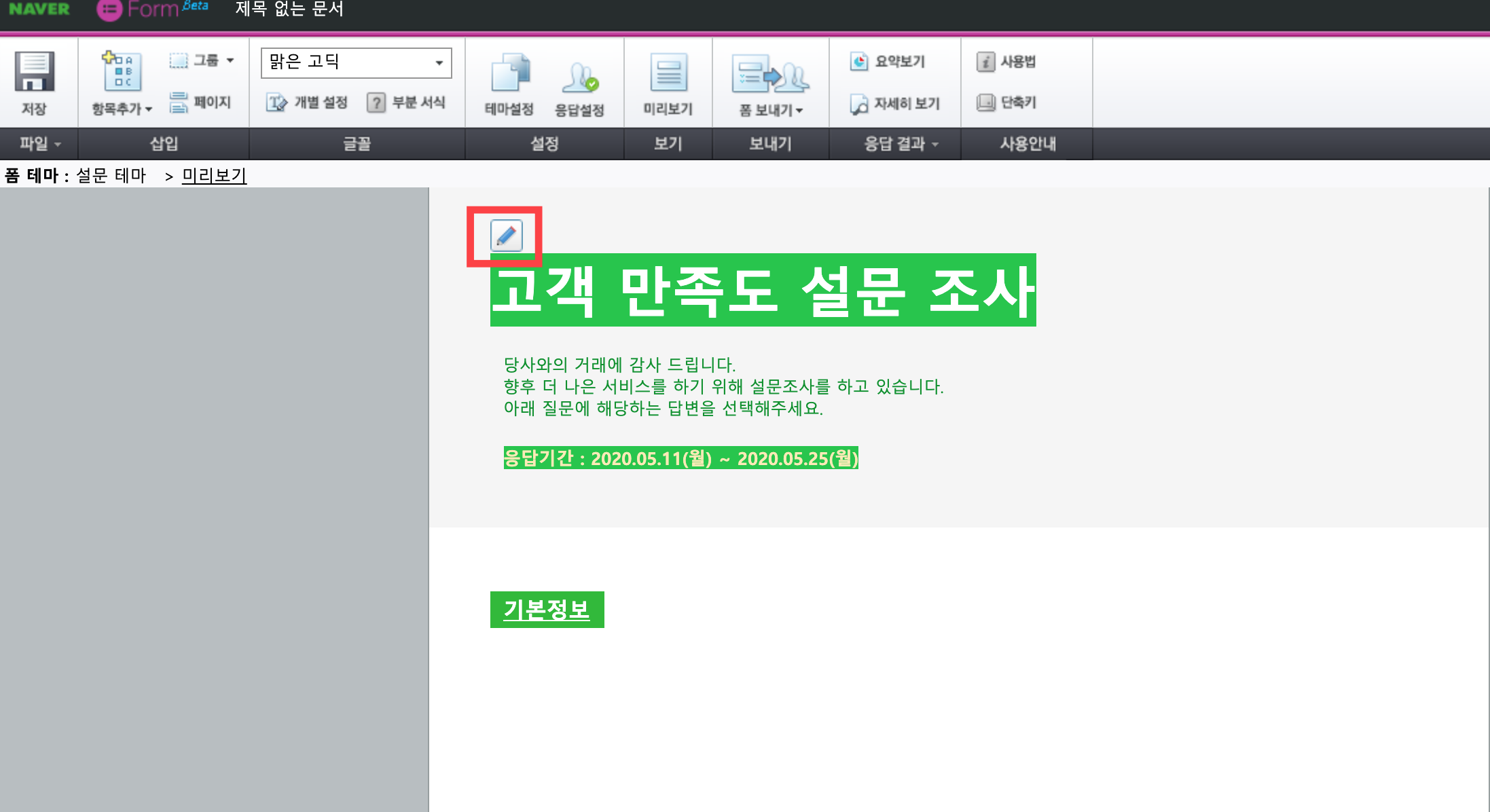1490x812 pixels.
Task: Click the 미리보기 preview icon in ribbon
Action: pyautogui.click(x=668, y=72)
